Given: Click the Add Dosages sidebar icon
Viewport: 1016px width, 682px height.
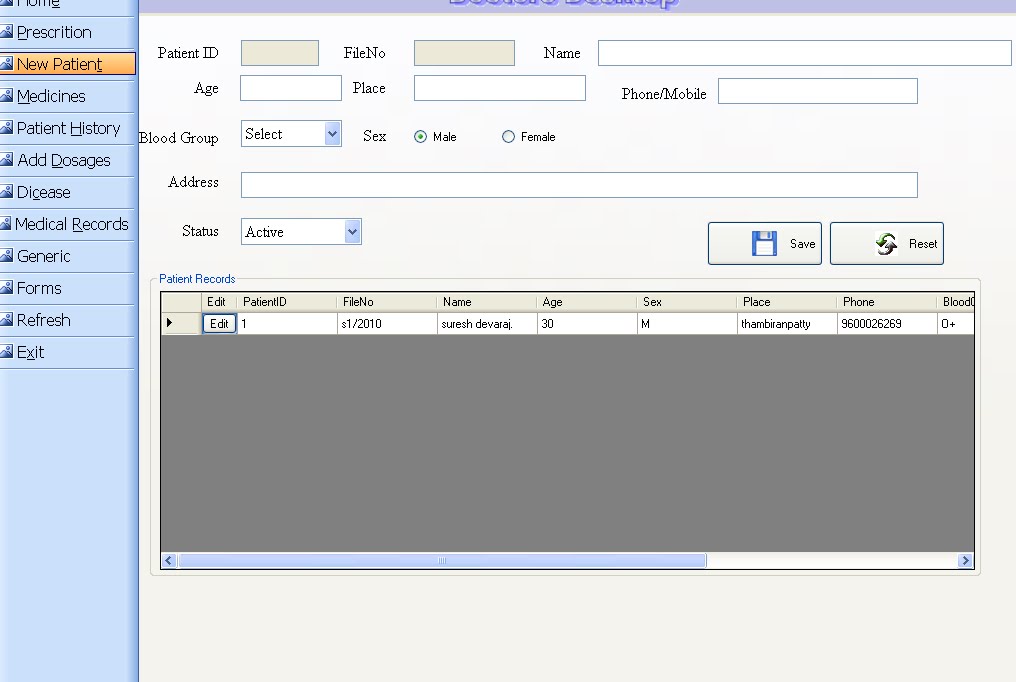Looking at the screenshot, I should coord(8,160).
